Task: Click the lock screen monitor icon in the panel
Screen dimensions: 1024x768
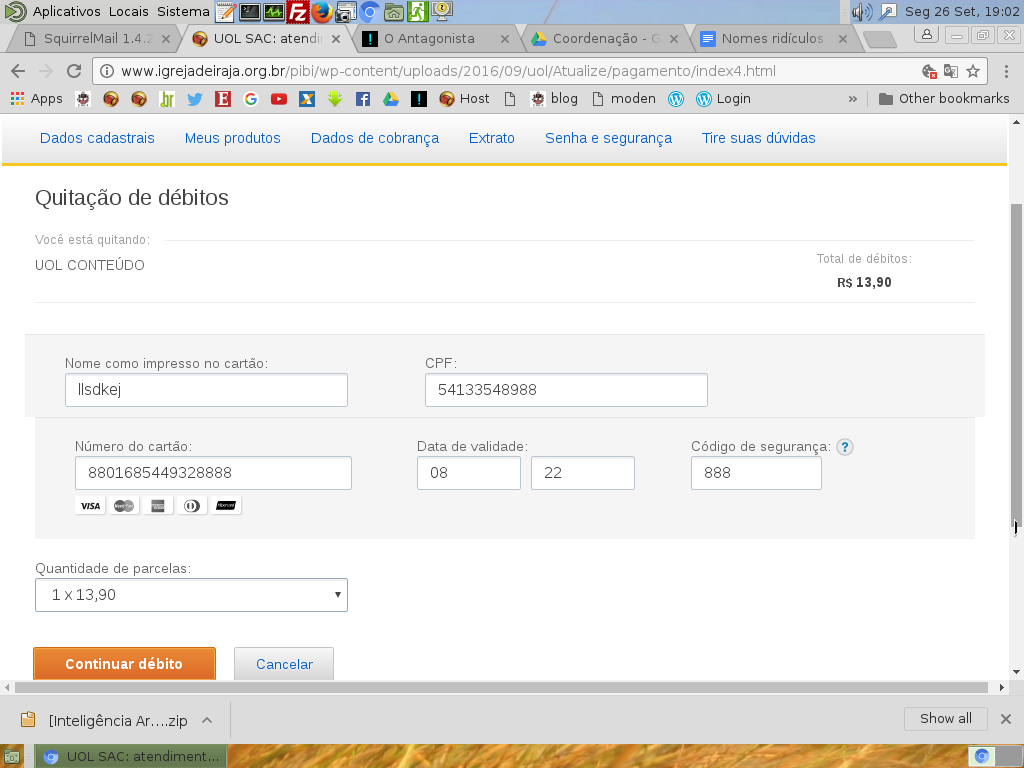Action: (442, 11)
